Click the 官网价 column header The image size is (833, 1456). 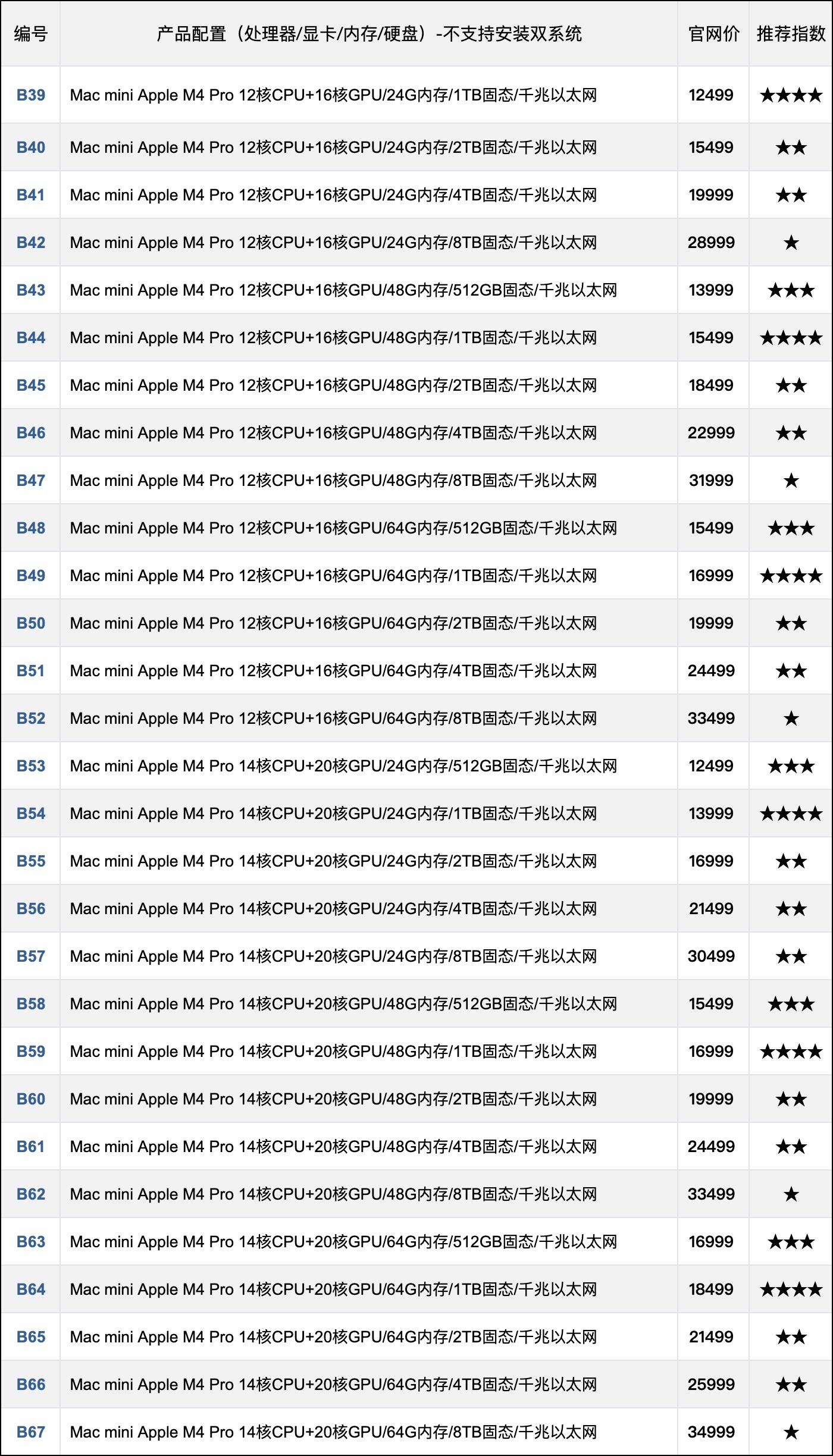[713, 34]
